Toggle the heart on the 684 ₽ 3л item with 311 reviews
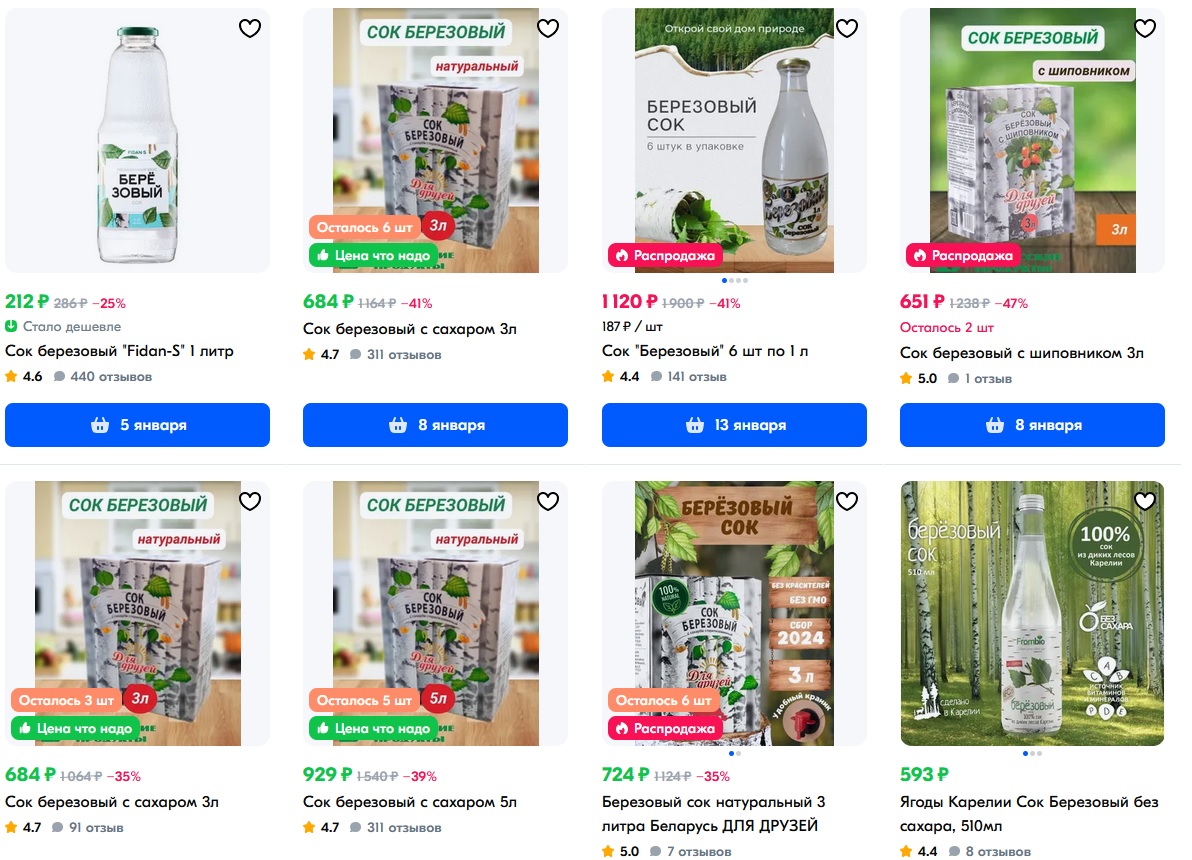 click(547, 28)
